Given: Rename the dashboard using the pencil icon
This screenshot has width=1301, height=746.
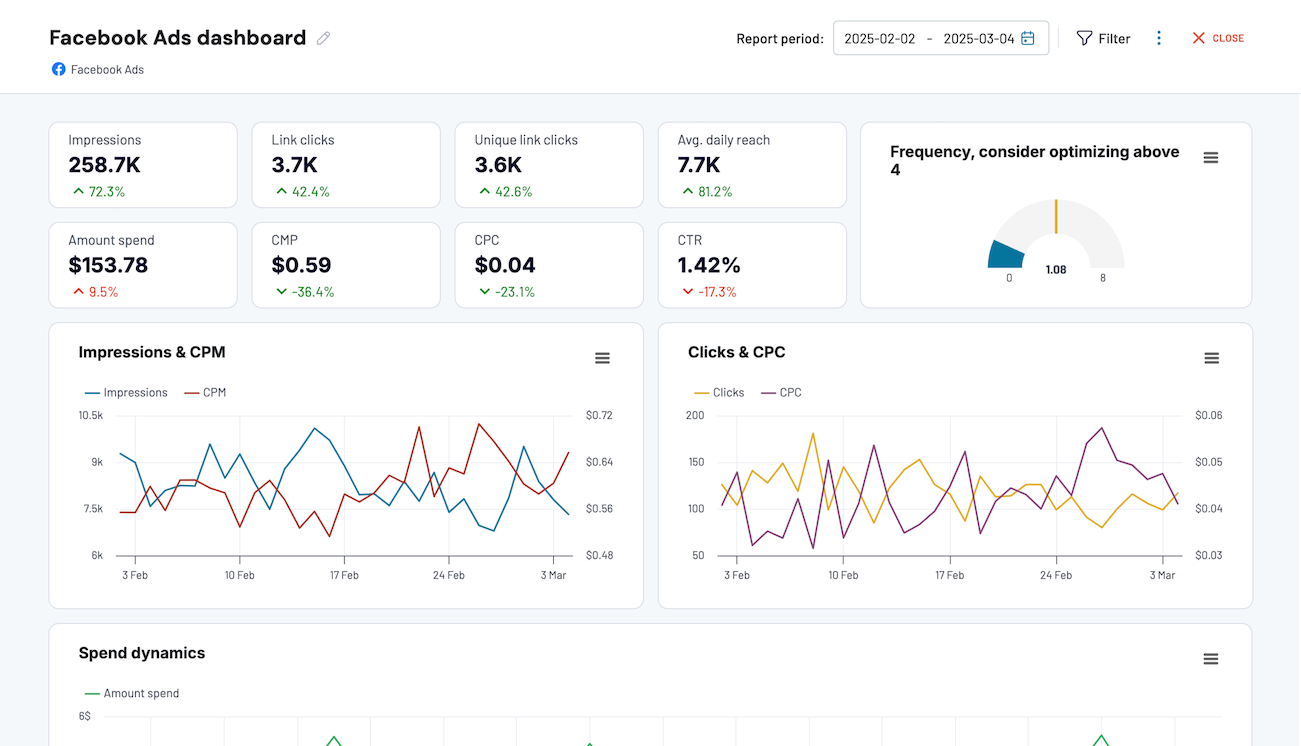Looking at the screenshot, I should point(323,37).
